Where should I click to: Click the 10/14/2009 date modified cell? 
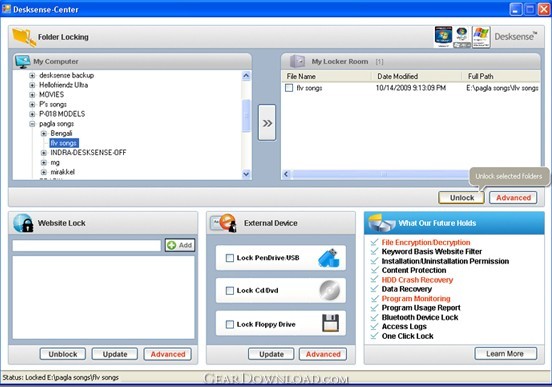(410, 88)
